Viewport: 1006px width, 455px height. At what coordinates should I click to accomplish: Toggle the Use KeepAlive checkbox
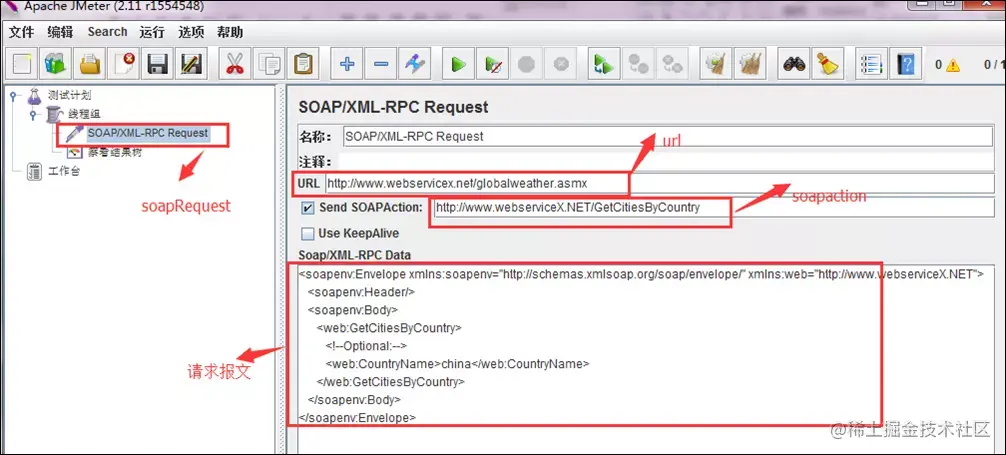[309, 233]
